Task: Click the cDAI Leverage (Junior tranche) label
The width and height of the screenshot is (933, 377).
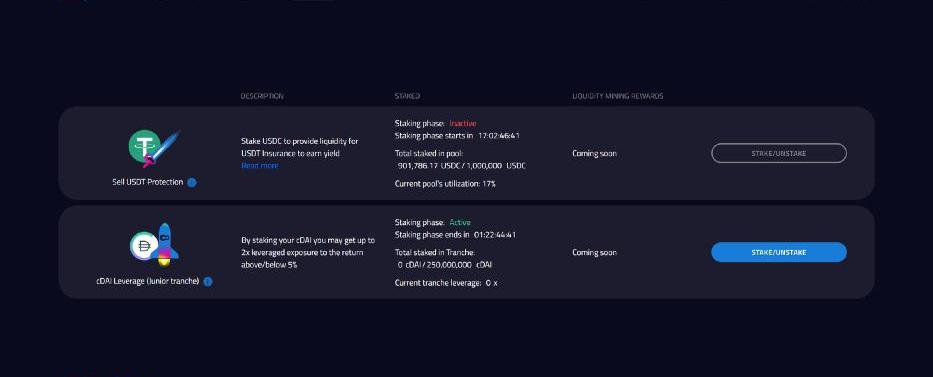Action: click(148, 281)
